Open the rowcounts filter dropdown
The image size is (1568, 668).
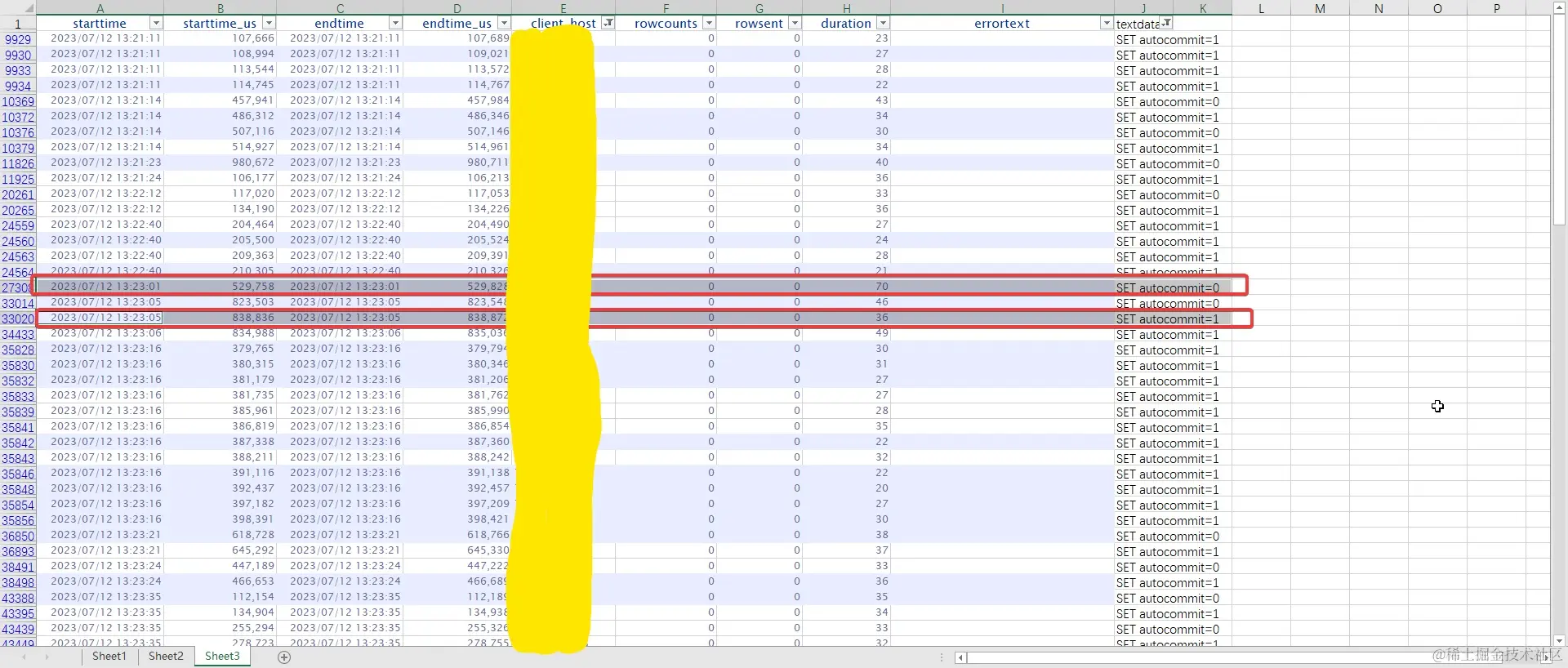coord(709,24)
